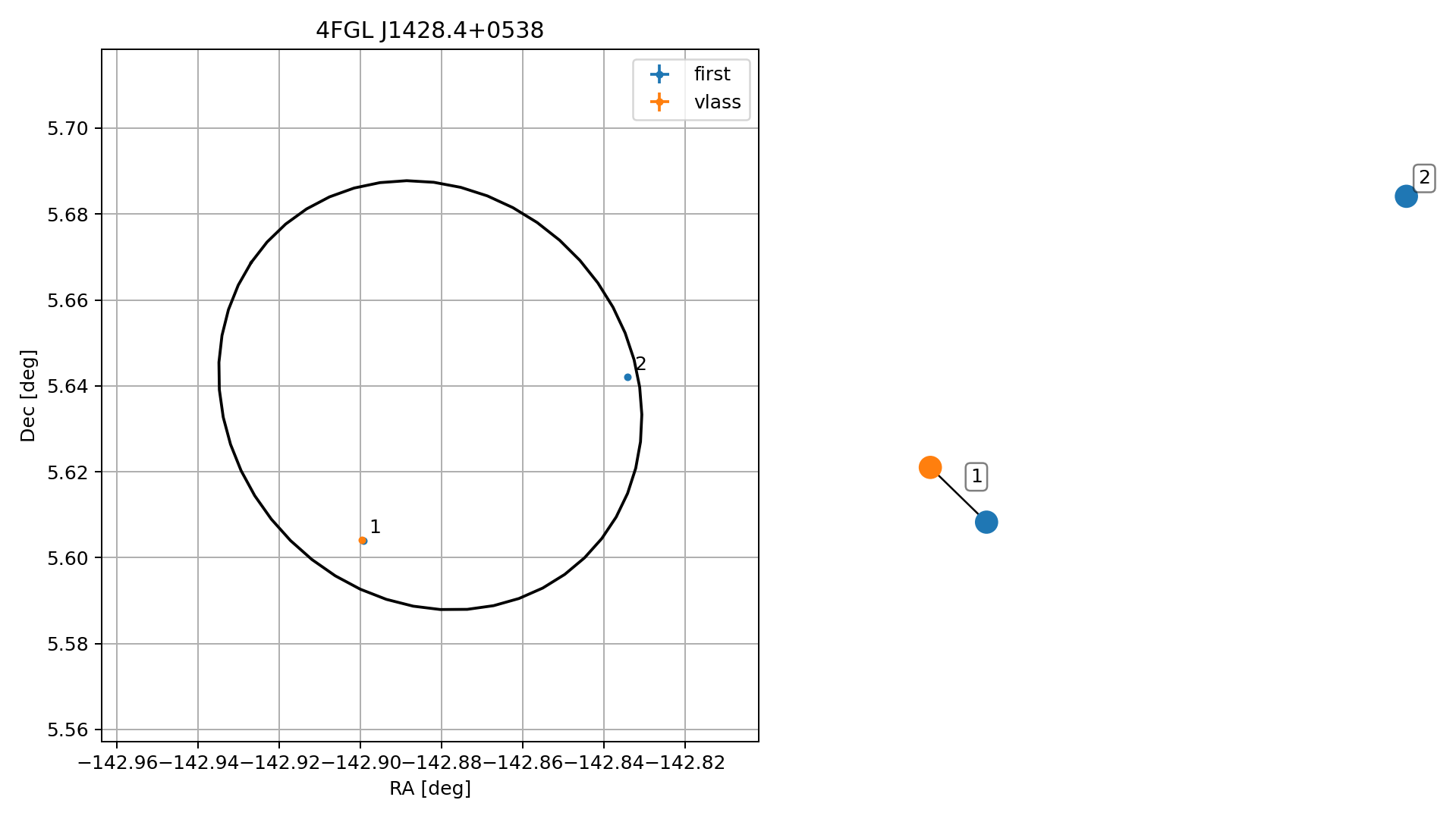The width and height of the screenshot is (1456, 819).
Task: Click the large blue node connected by line to orange
Action: coord(986,522)
